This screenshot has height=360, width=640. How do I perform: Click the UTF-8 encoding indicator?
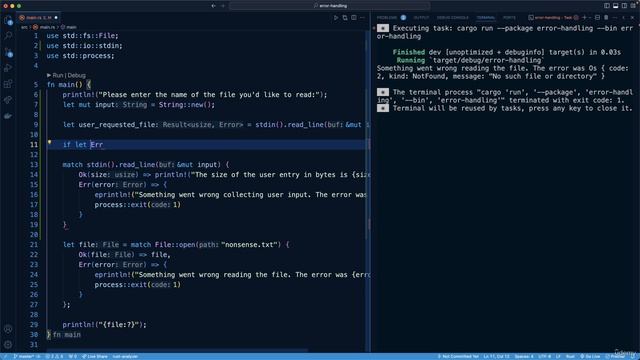[544, 356]
